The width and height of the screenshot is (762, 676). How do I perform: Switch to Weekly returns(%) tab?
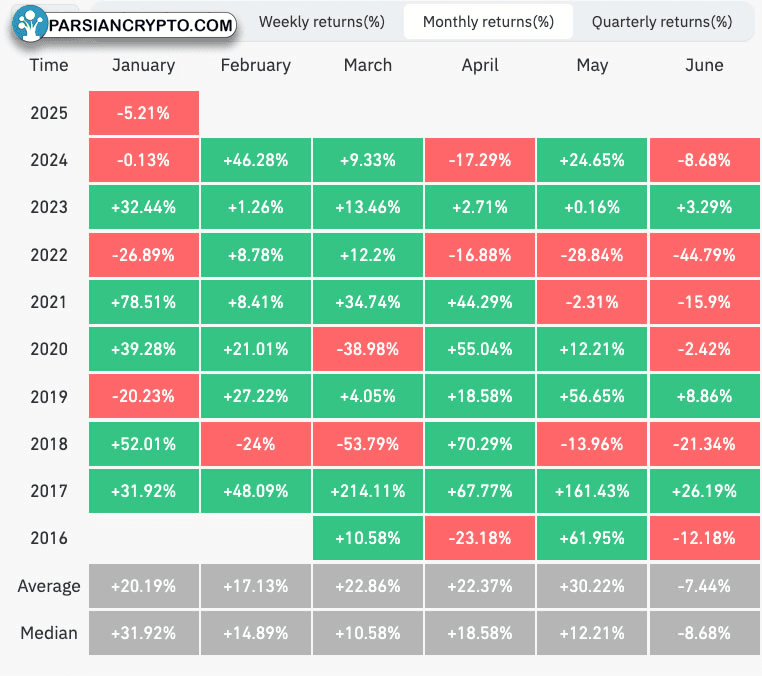322,22
